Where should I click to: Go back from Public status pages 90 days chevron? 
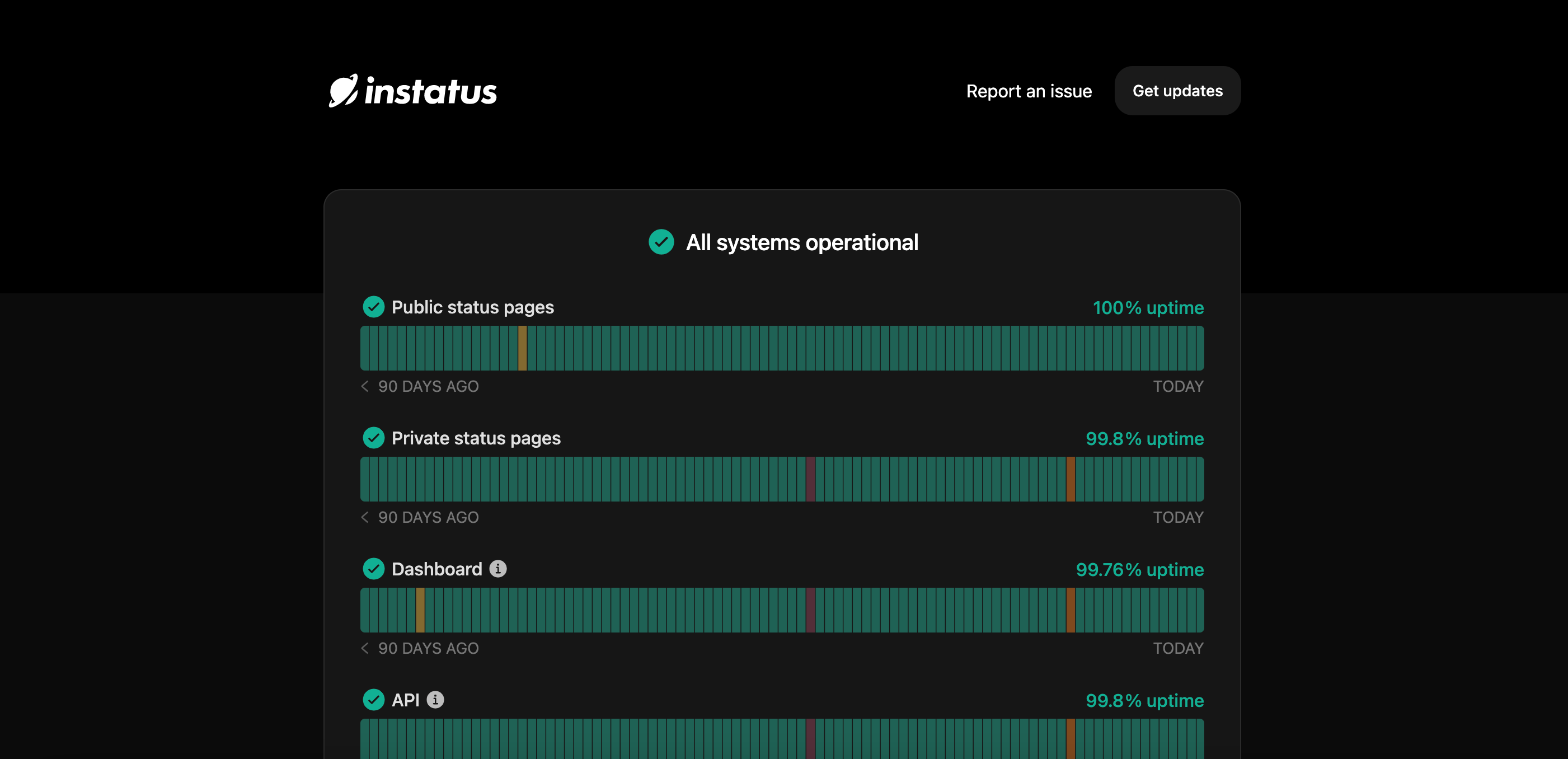coord(365,387)
